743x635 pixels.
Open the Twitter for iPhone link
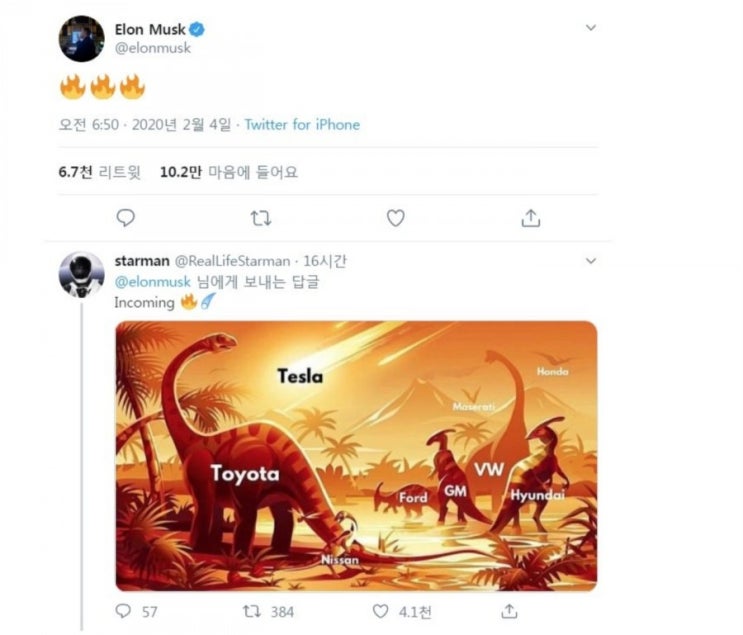click(302, 125)
